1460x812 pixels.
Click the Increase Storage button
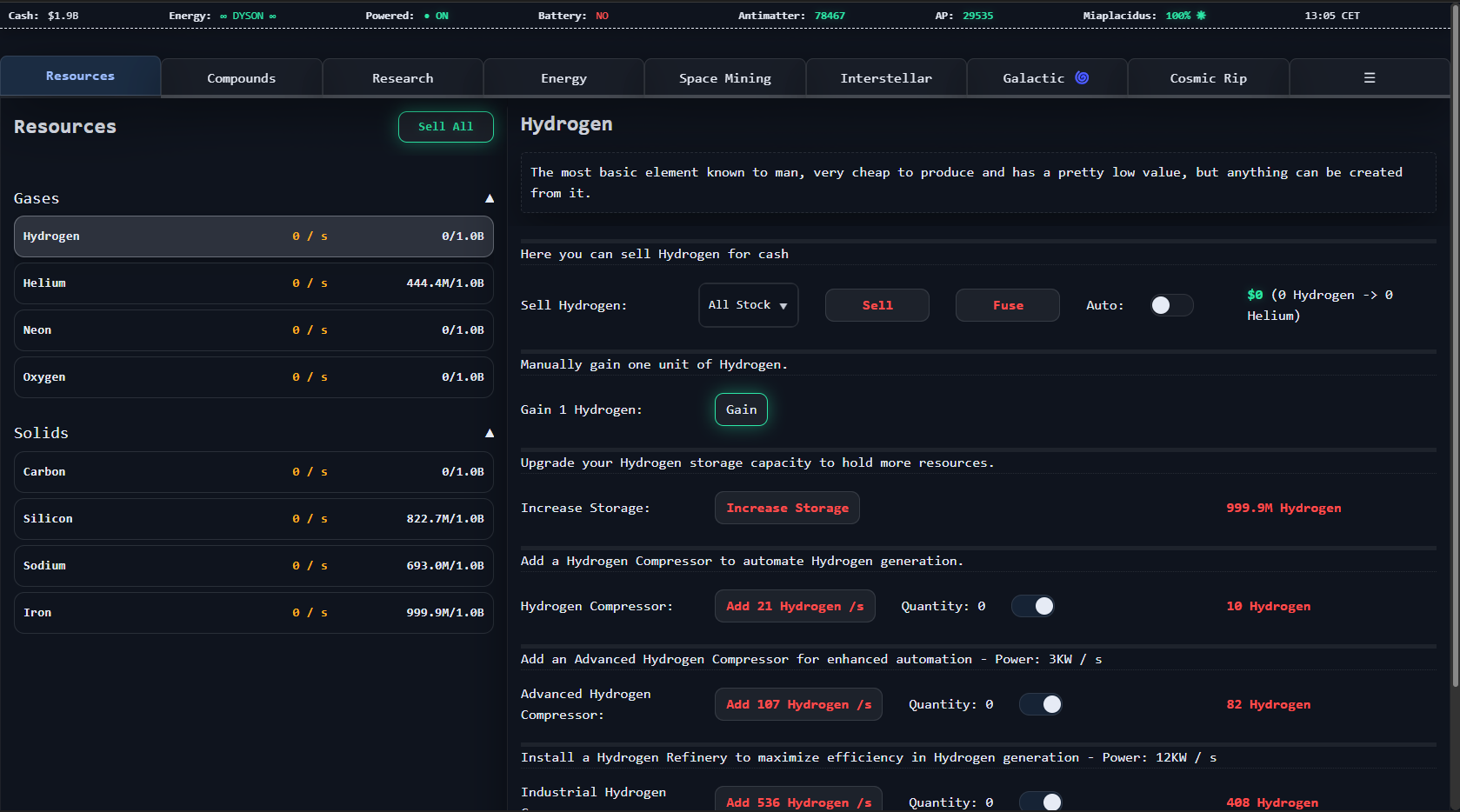pos(787,508)
